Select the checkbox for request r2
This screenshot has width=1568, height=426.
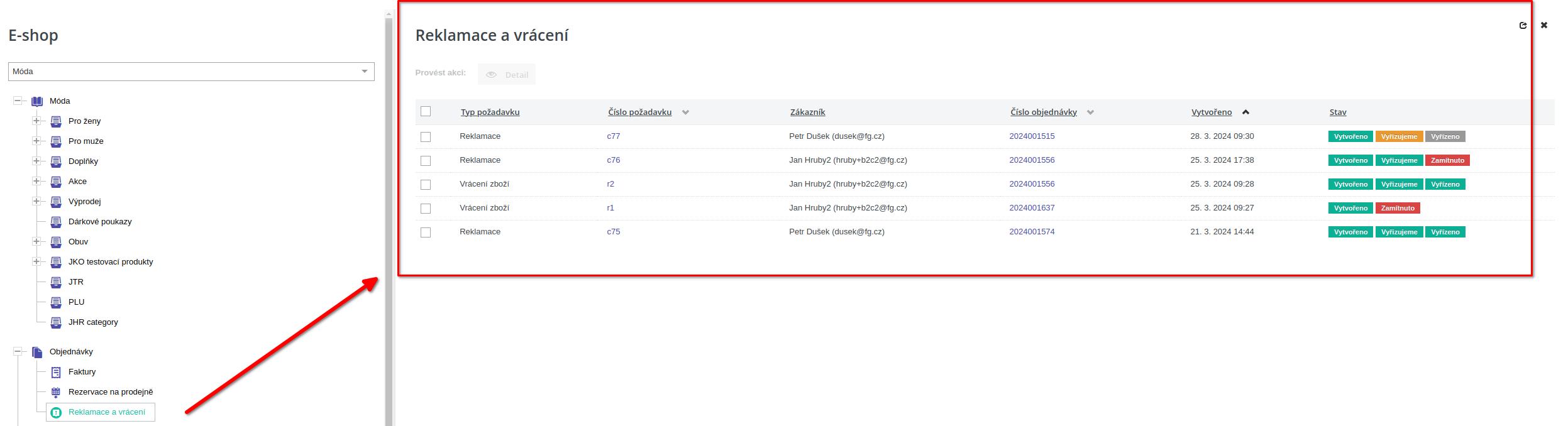click(426, 185)
